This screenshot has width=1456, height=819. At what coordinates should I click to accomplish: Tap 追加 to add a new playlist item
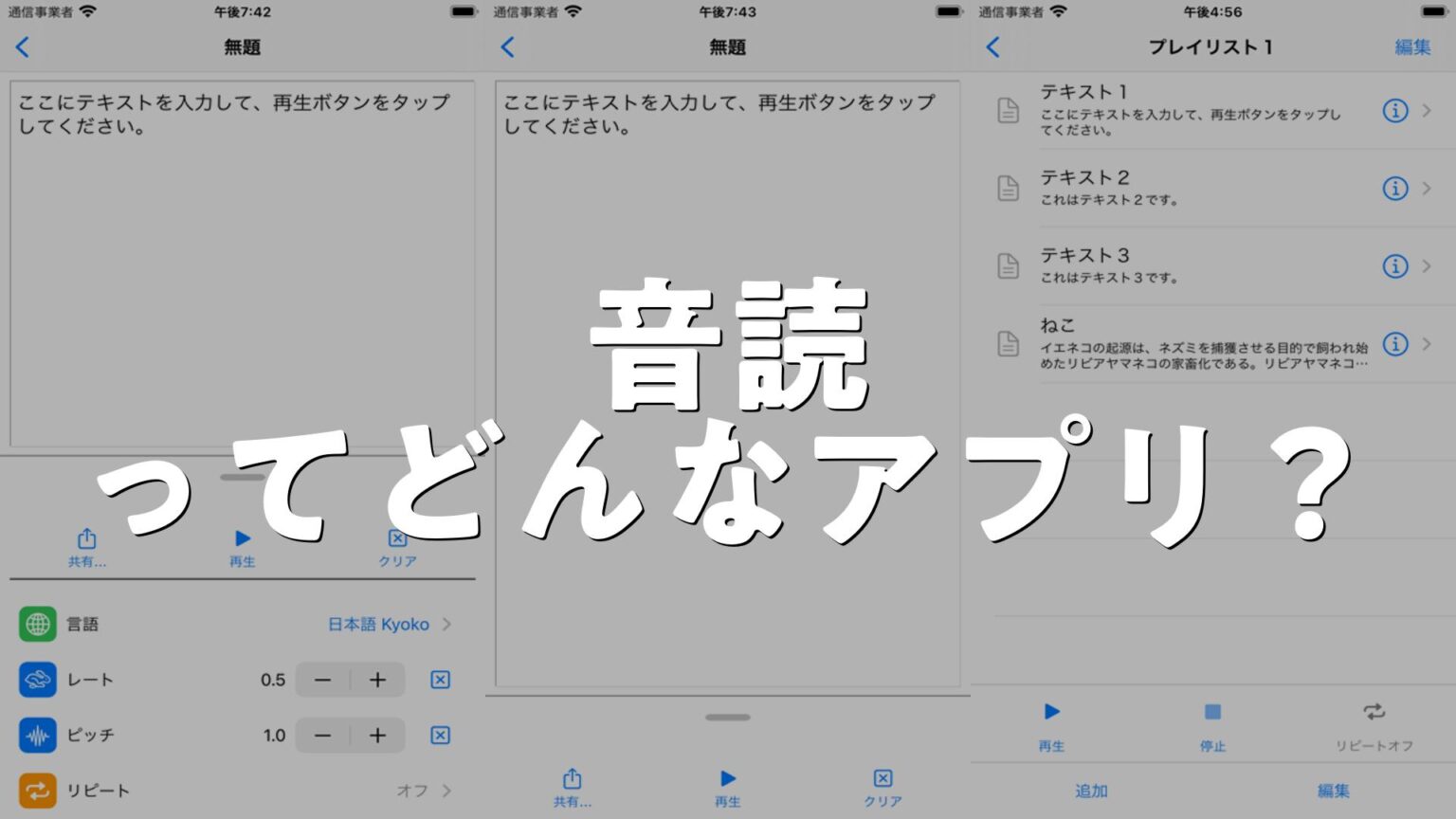tap(1094, 790)
